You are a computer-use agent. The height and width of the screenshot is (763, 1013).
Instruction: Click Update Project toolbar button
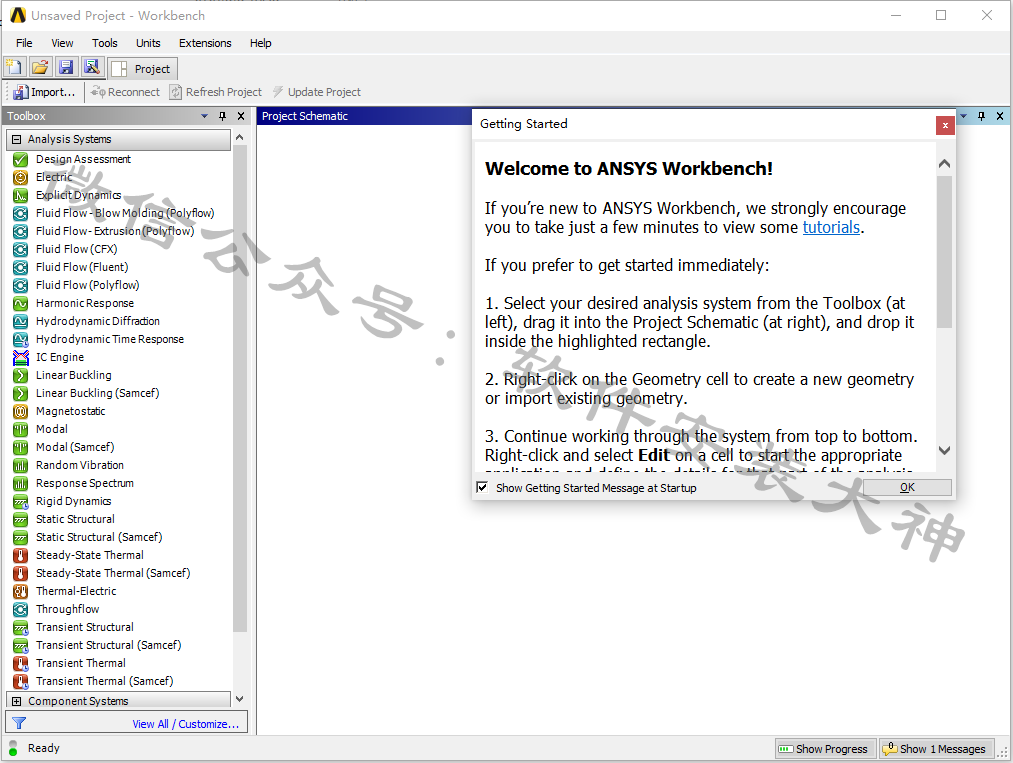tap(317, 92)
